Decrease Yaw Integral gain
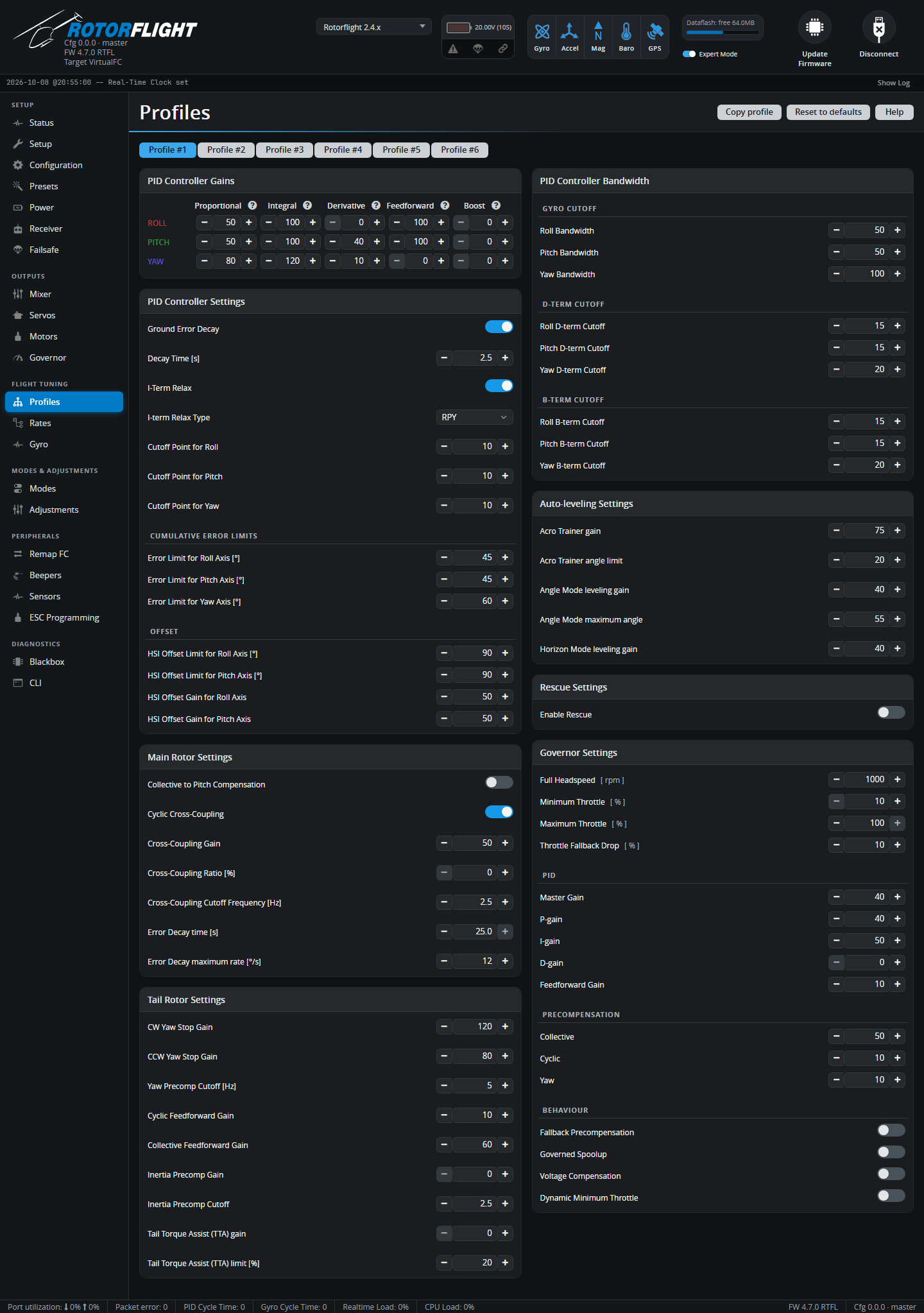 coord(269,261)
